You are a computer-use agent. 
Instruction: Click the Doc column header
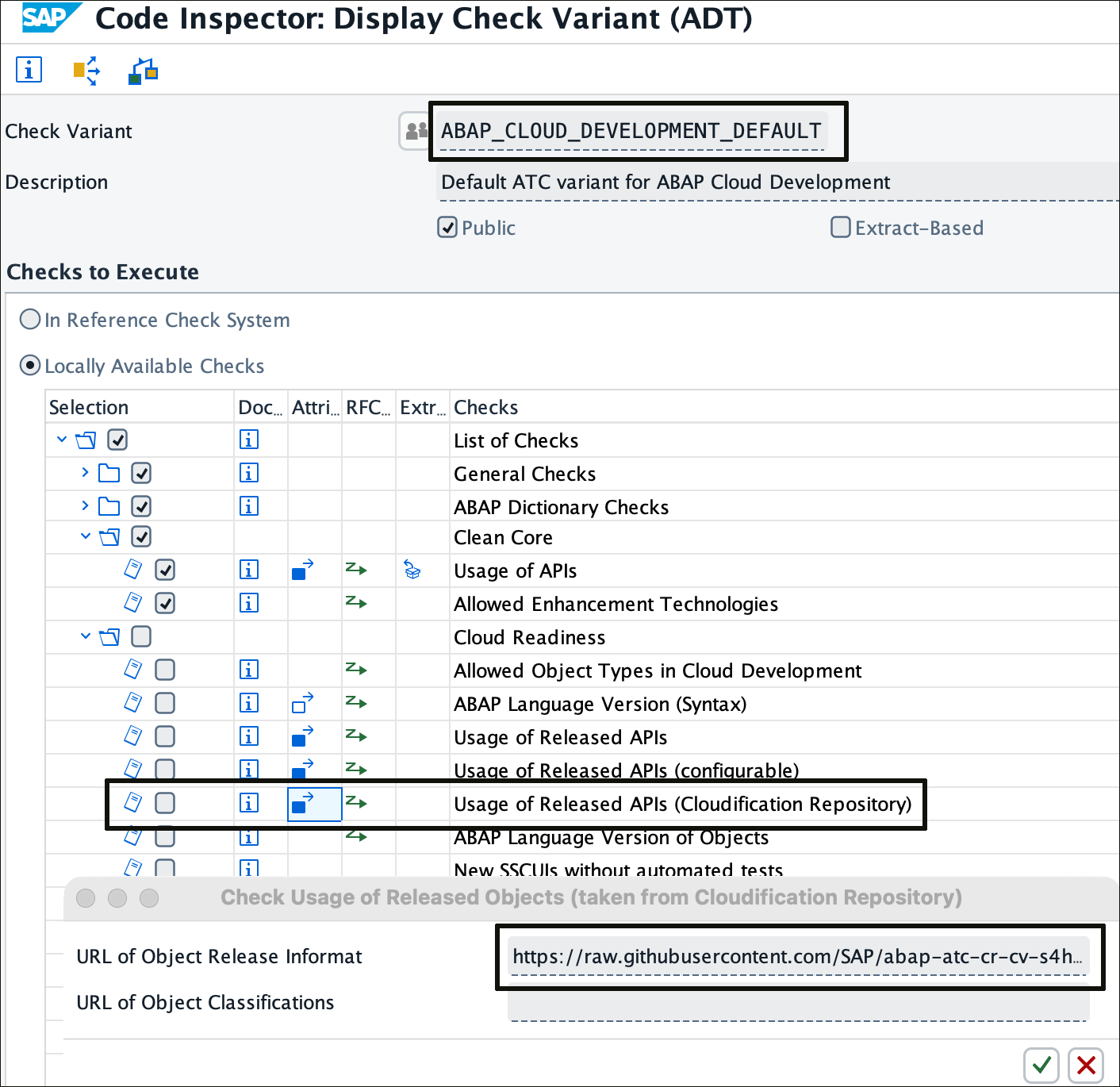[261, 407]
